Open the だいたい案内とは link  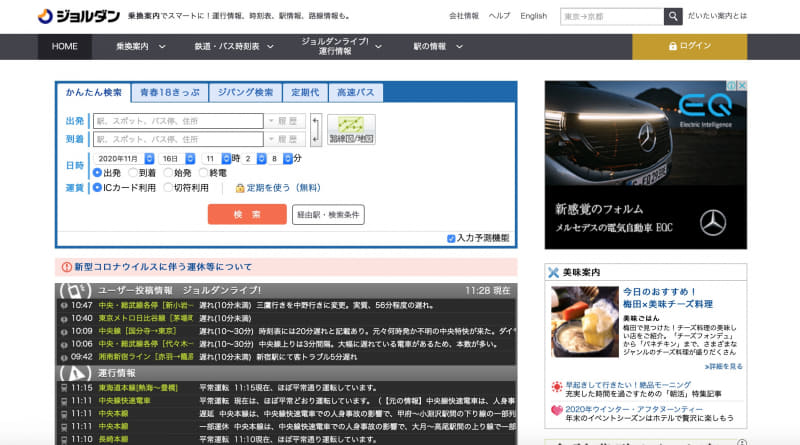coord(717,16)
